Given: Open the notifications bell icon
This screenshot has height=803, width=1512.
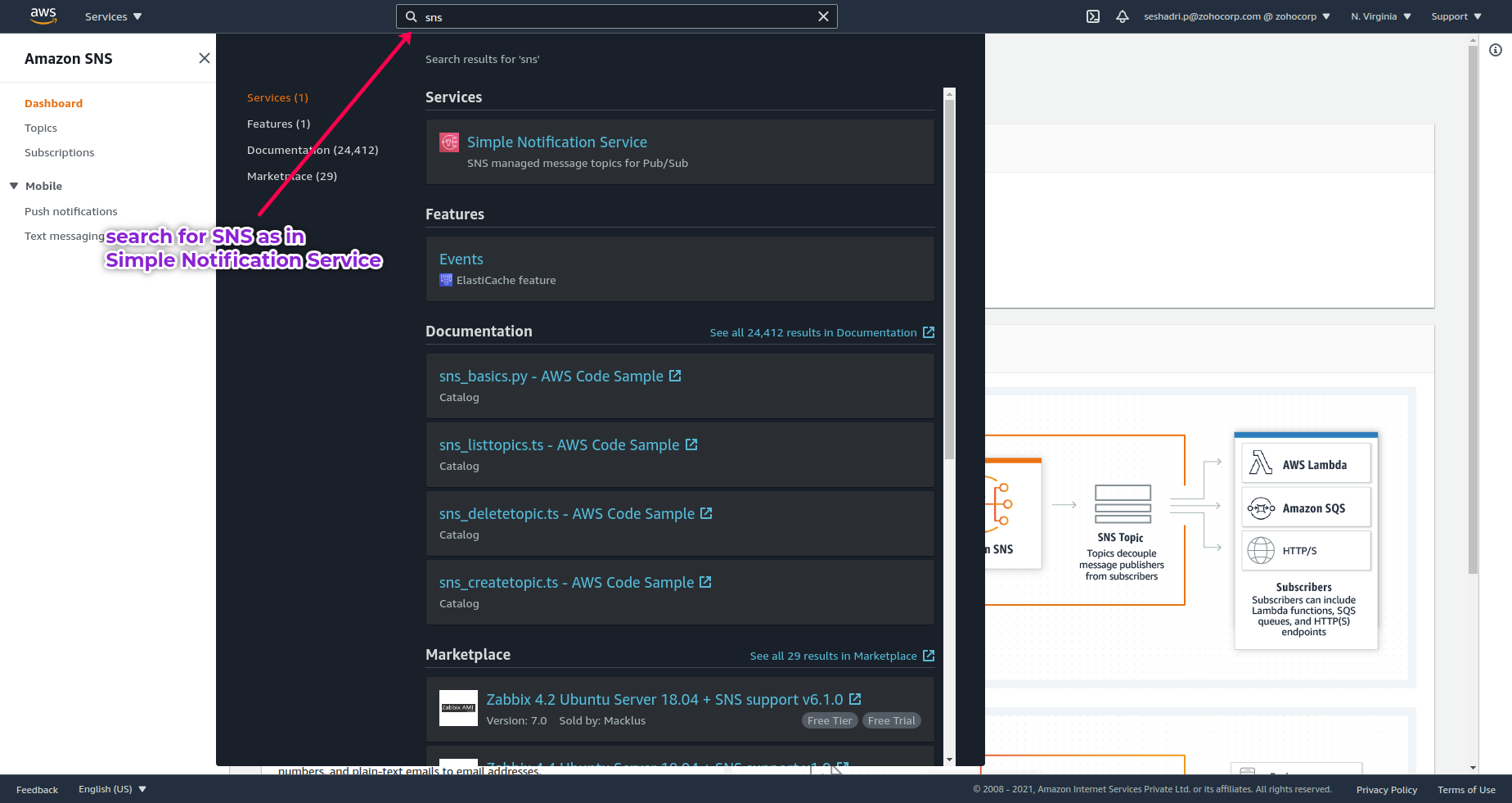Looking at the screenshot, I should click(x=1123, y=16).
